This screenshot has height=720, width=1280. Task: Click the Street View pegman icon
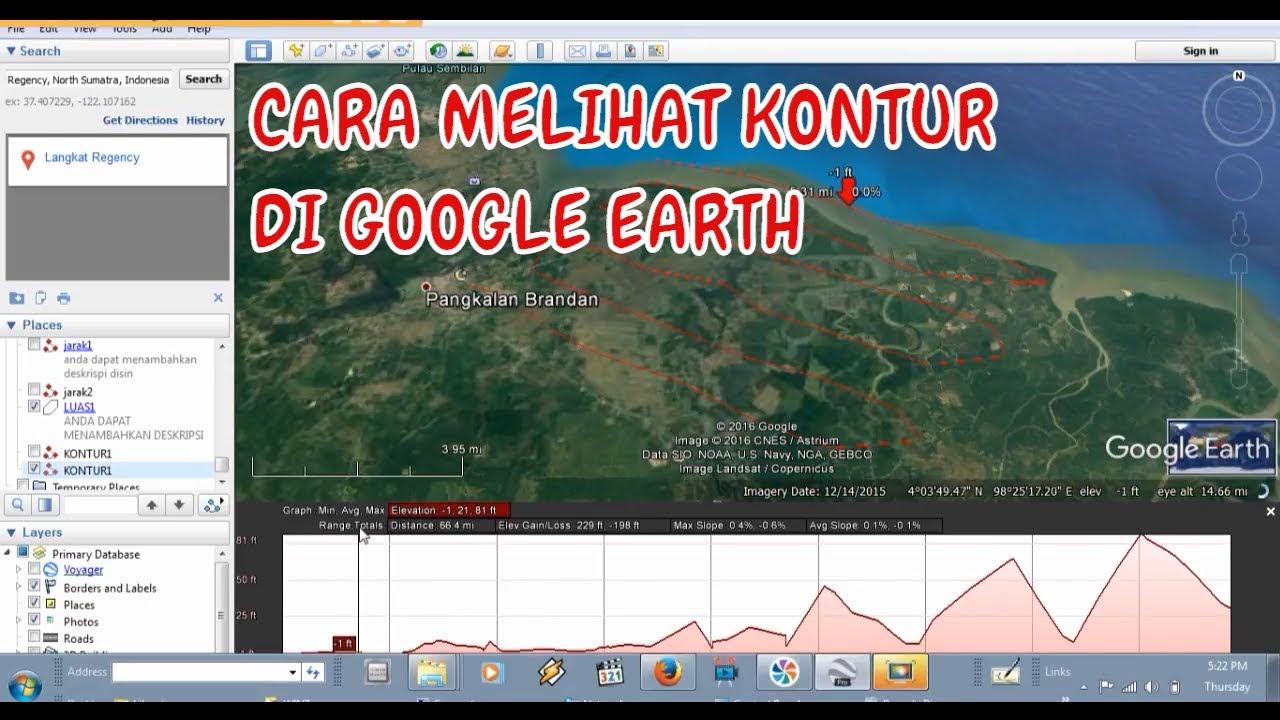[1239, 229]
